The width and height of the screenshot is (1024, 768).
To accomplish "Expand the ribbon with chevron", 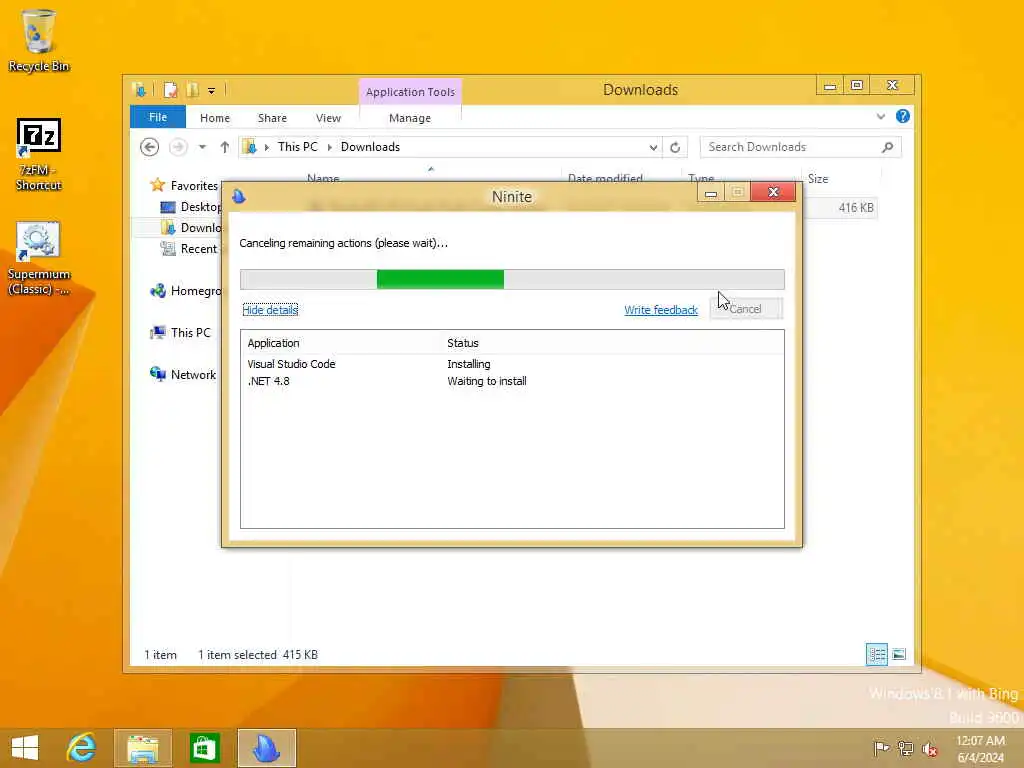I will 880,117.
